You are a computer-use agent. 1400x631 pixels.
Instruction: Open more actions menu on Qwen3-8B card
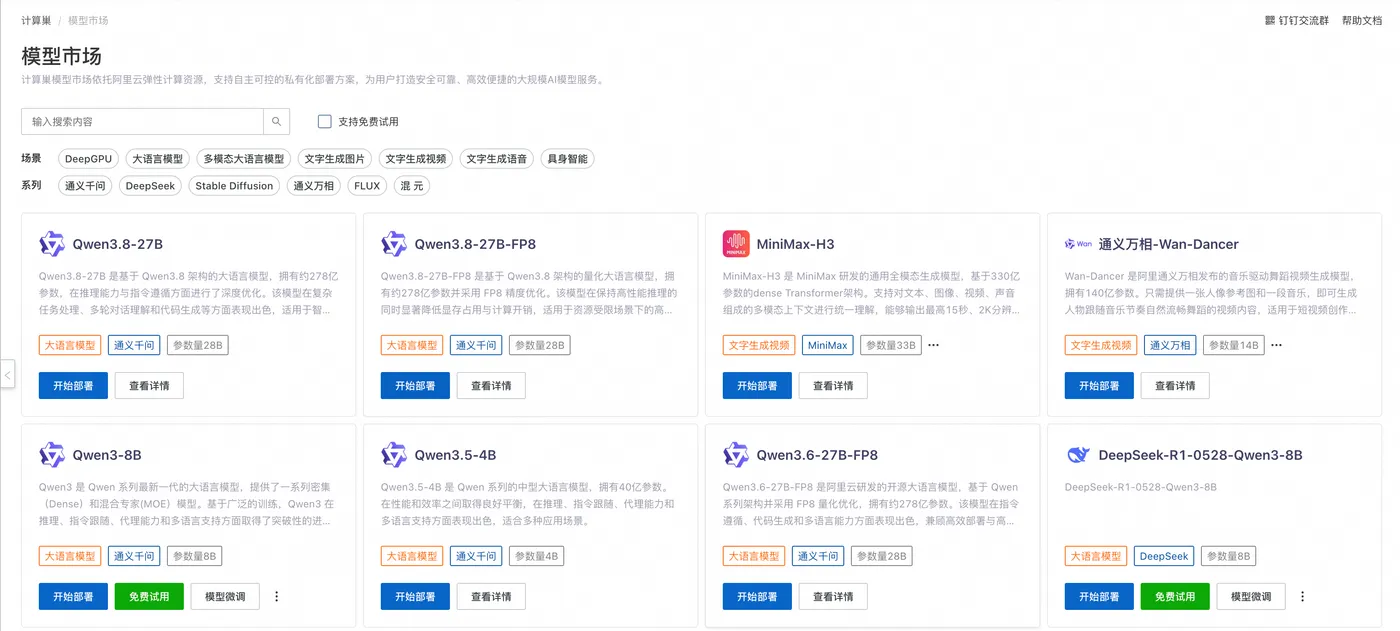[277, 597]
